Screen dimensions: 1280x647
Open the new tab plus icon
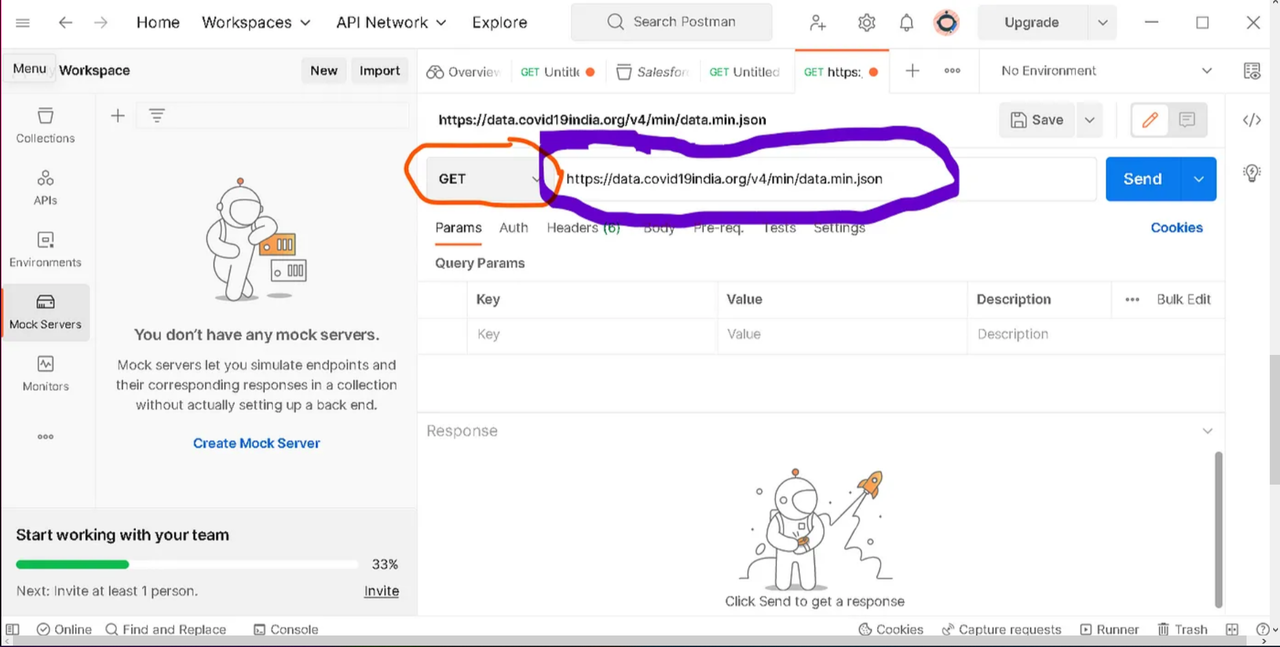point(912,71)
